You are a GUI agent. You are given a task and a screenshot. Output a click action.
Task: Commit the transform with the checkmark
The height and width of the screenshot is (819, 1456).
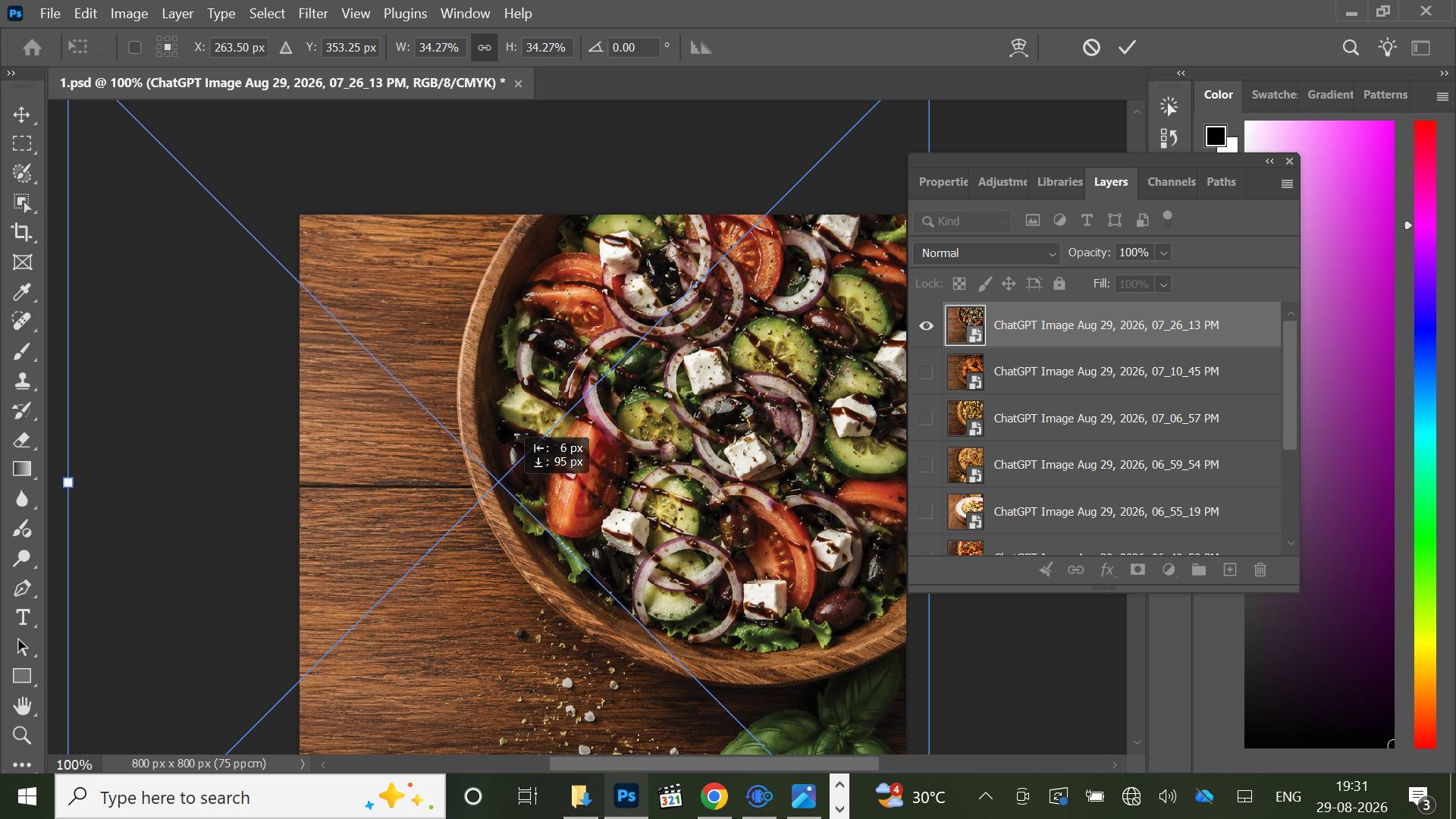click(1127, 47)
